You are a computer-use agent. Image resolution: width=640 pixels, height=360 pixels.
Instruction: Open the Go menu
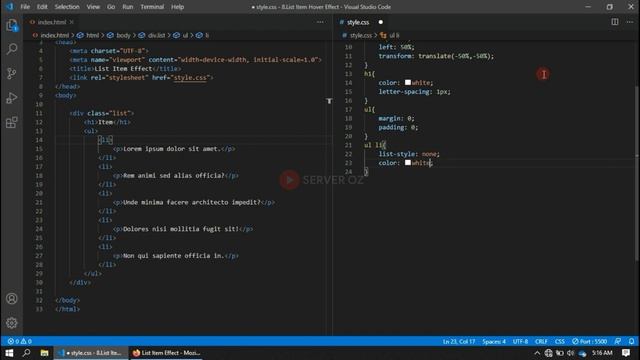tap(111, 7)
